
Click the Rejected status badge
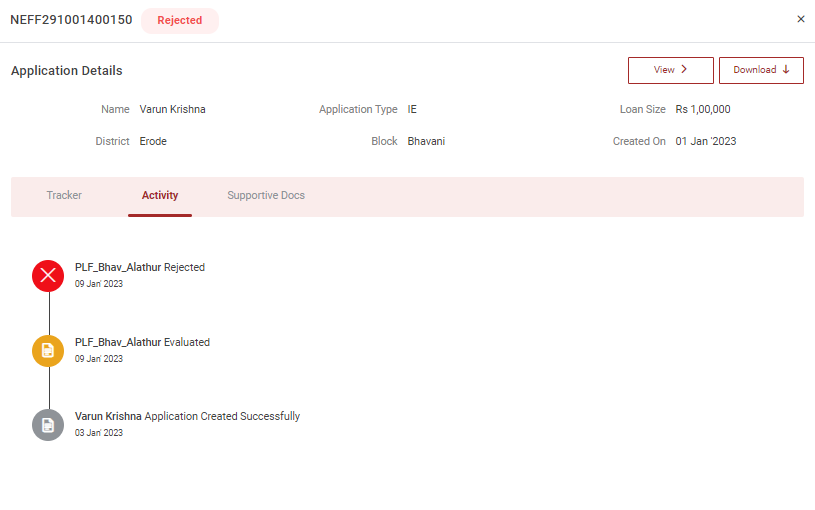tap(179, 20)
